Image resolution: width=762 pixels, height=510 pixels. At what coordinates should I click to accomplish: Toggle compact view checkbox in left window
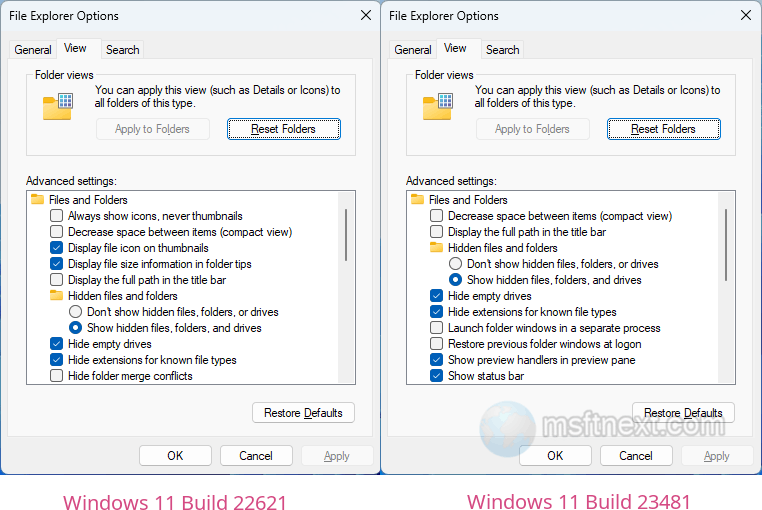56,231
